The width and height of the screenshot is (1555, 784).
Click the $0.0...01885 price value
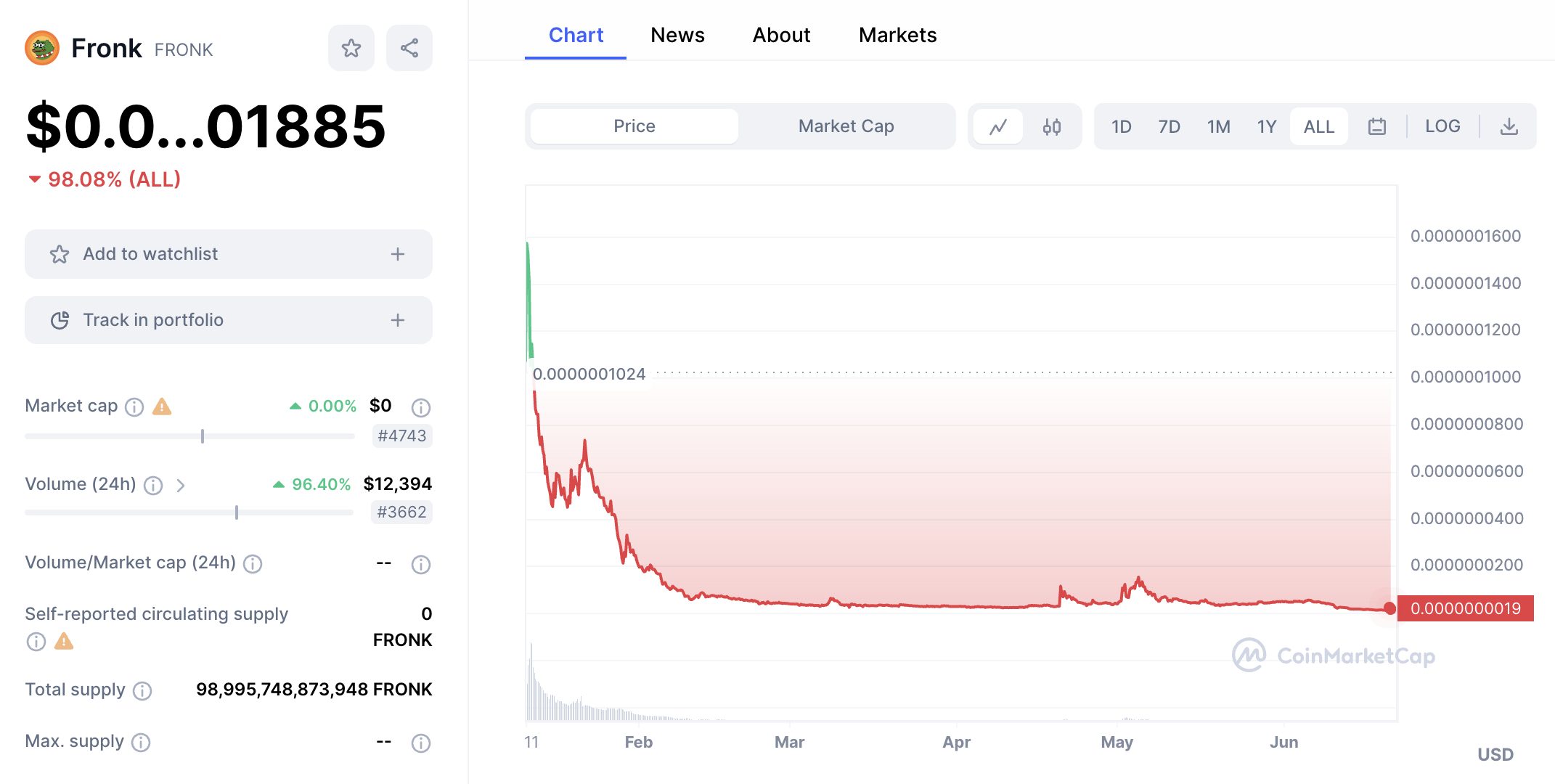click(205, 126)
